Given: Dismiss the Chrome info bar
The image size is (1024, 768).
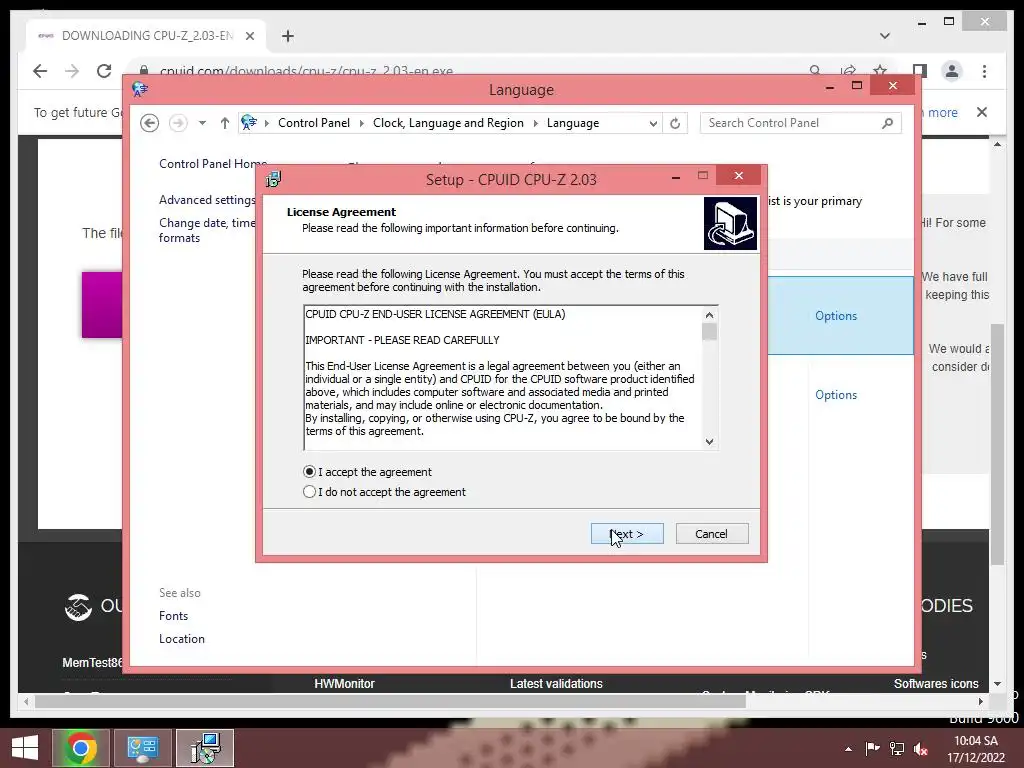Looking at the screenshot, I should 982,112.
